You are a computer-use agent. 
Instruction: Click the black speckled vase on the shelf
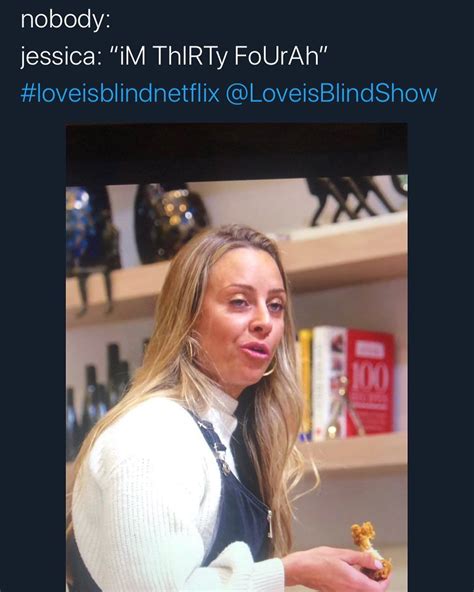pos(170,224)
